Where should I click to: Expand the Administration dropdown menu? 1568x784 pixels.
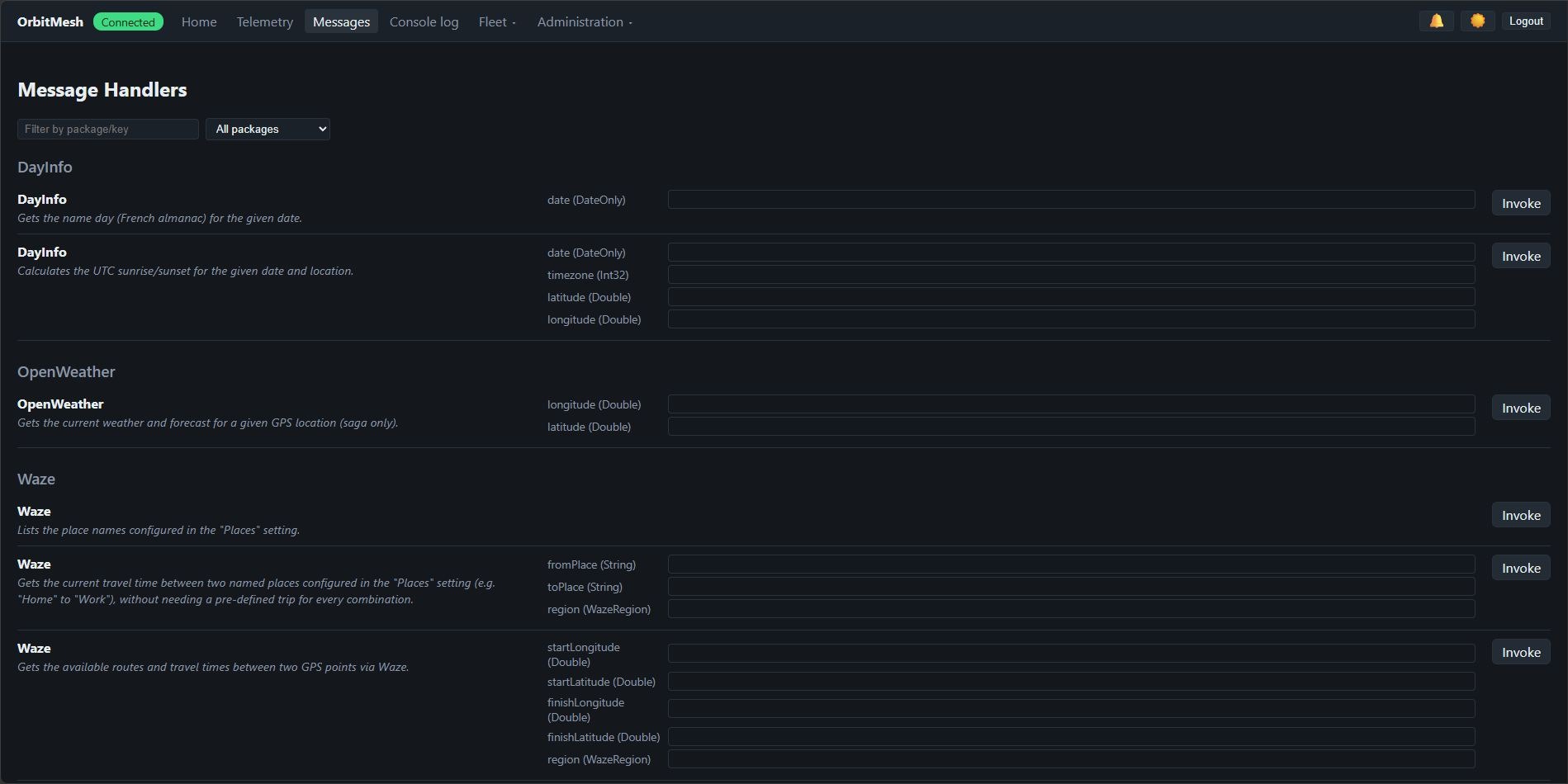[x=585, y=21]
